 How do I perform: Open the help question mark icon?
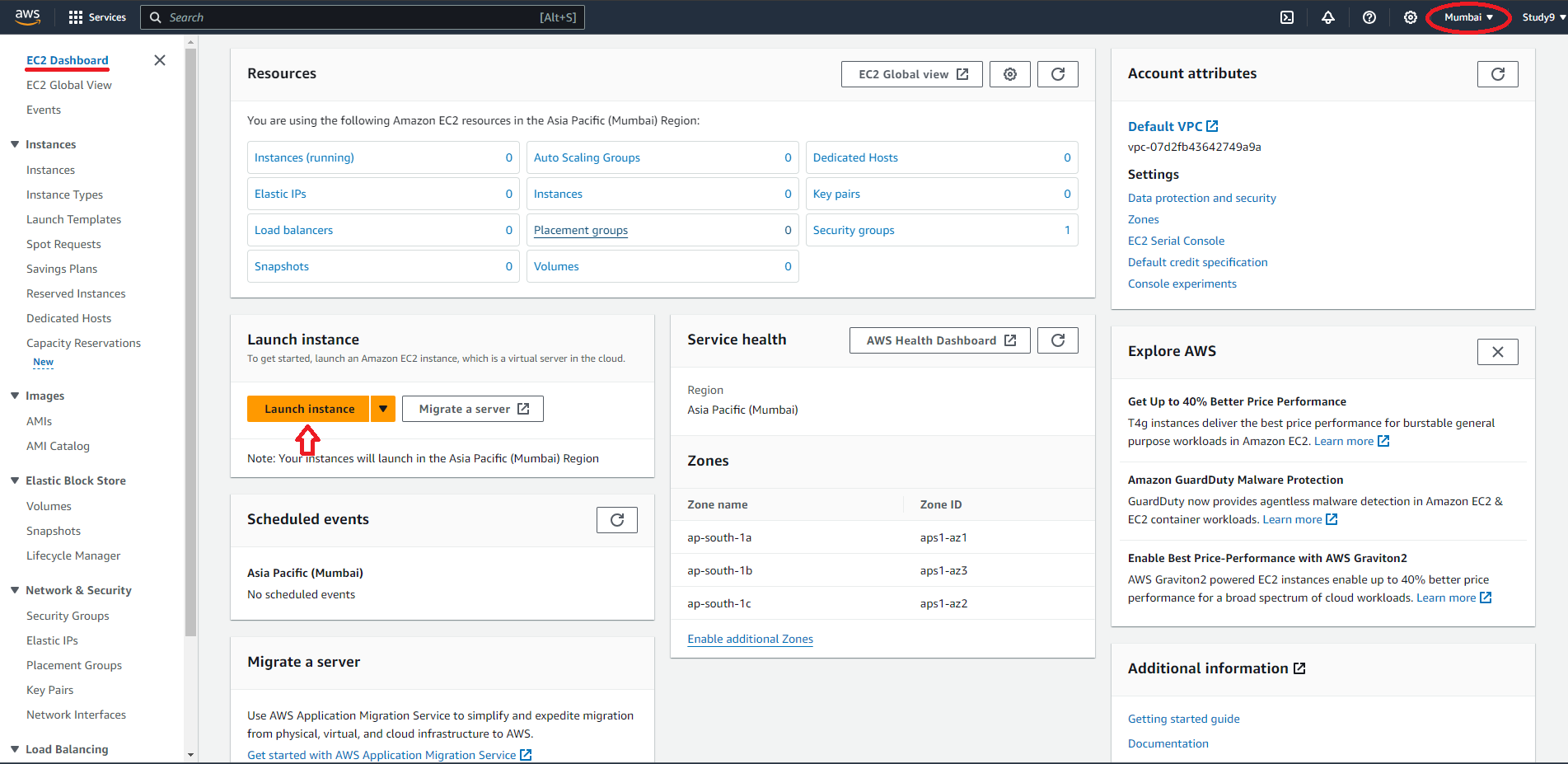(x=1369, y=17)
